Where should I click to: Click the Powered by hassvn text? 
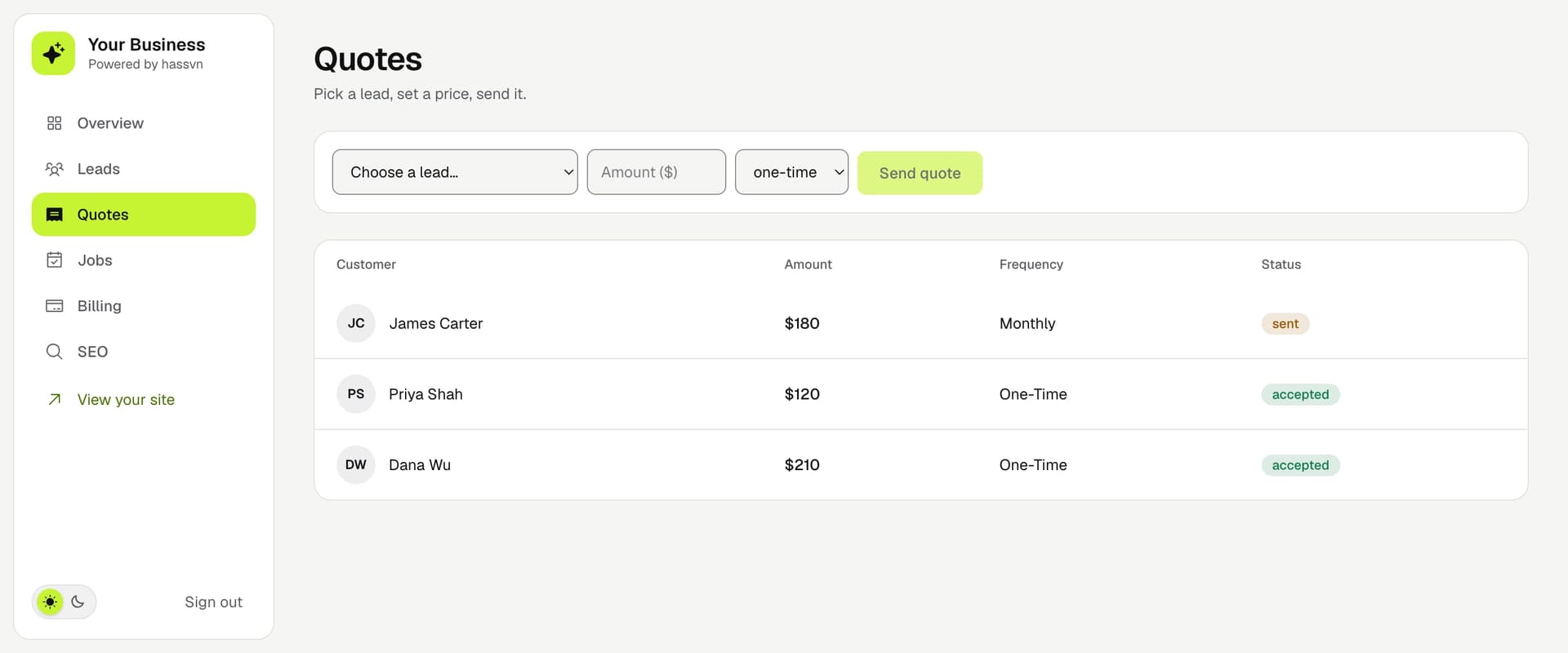(145, 64)
